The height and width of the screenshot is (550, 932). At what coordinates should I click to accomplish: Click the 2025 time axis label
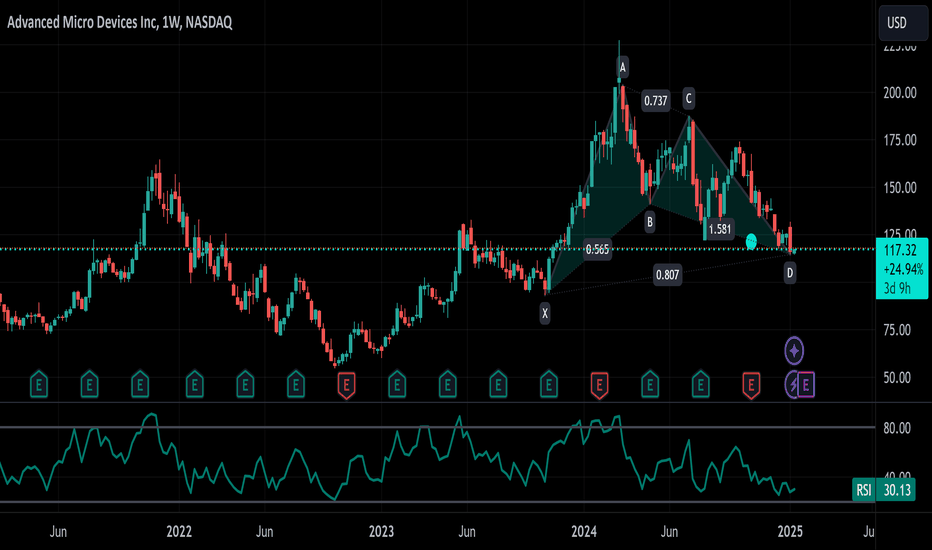point(789,531)
